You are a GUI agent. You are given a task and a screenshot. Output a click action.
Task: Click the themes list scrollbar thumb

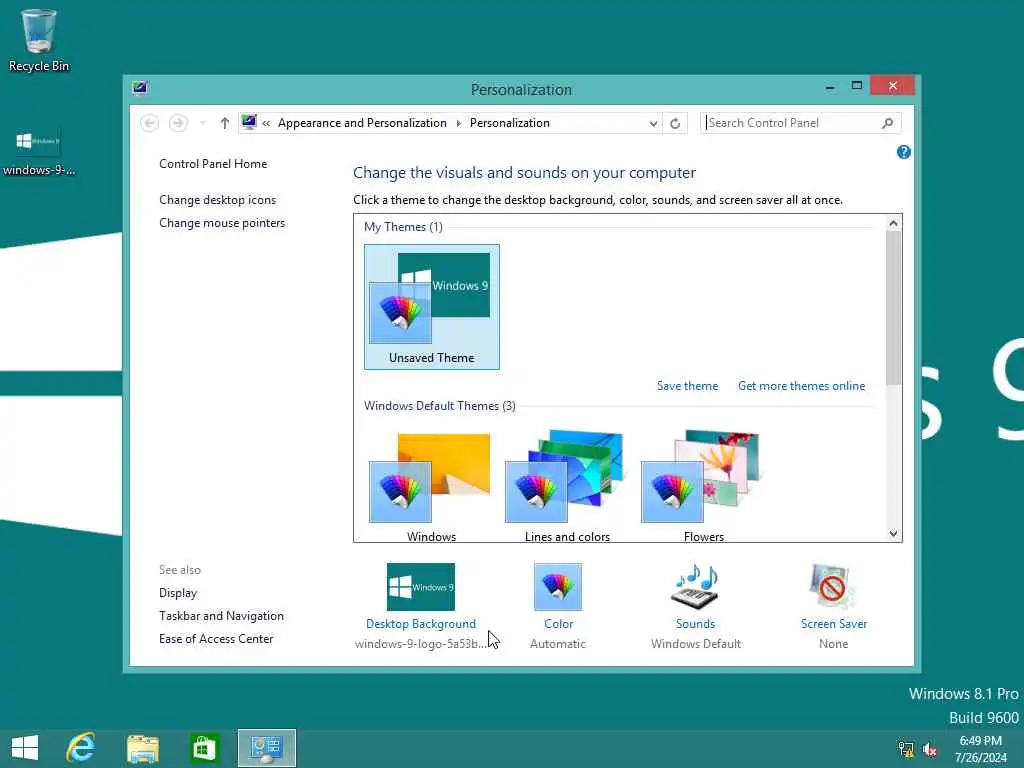coord(893,307)
